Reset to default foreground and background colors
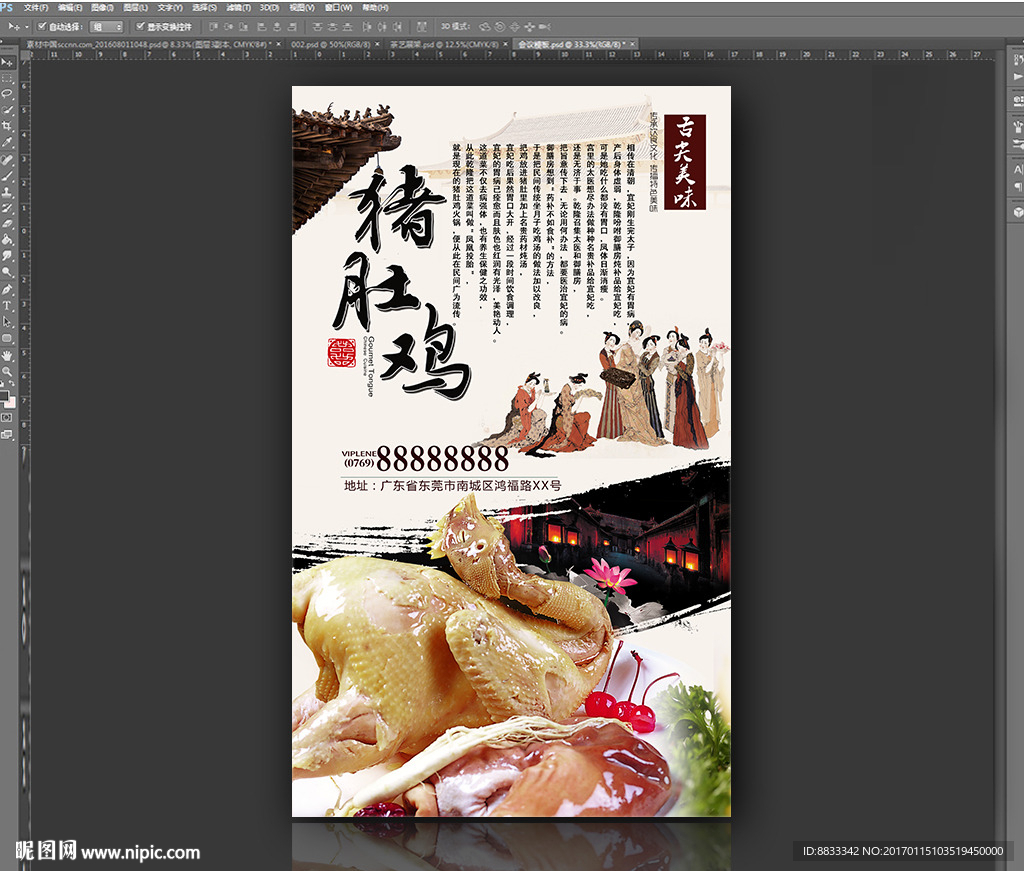Viewport: 1024px width, 871px height. tap(3, 385)
